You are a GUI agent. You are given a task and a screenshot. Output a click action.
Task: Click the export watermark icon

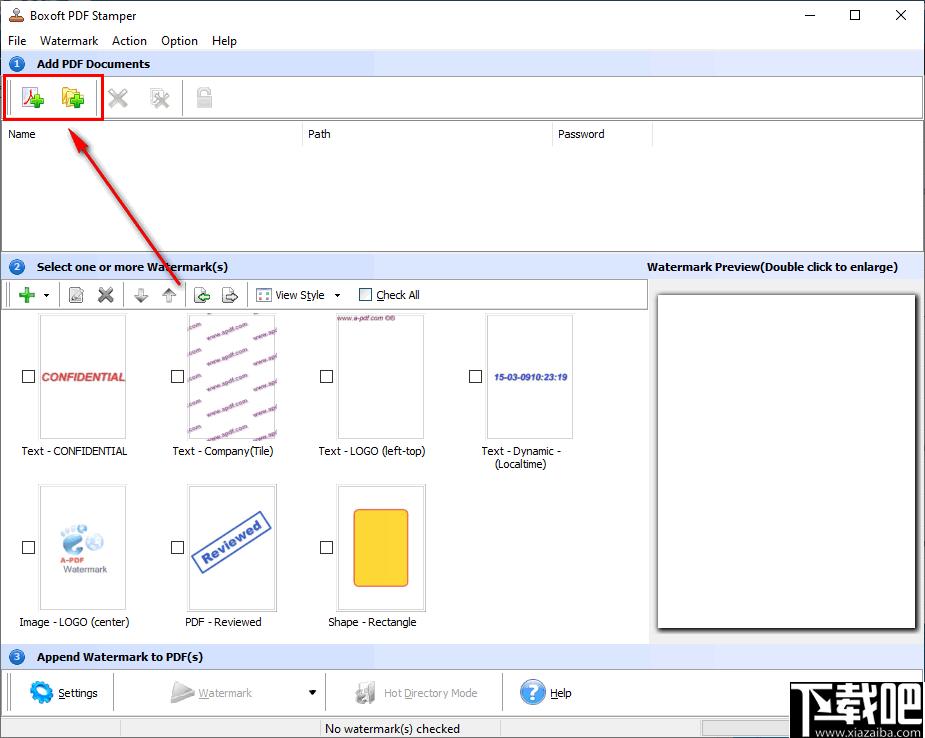click(x=229, y=295)
